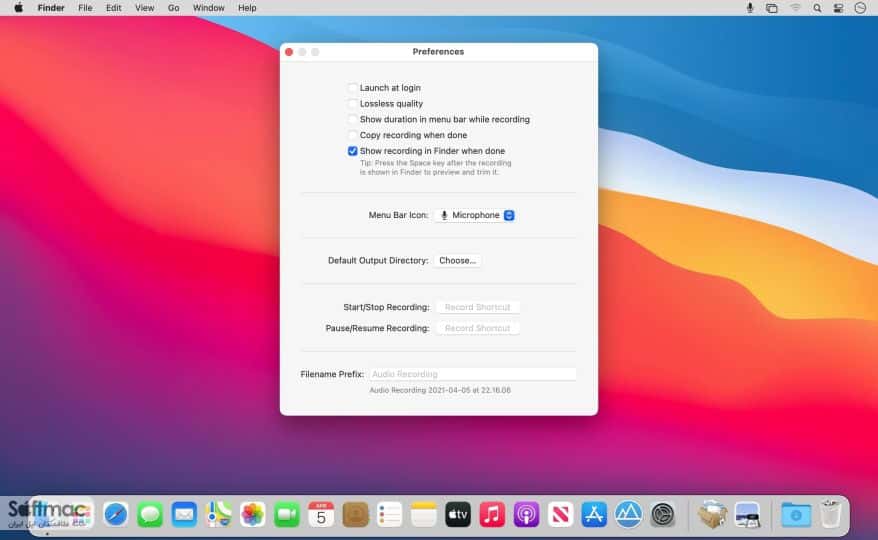Viewport: 878px width, 540px height.
Task: Open System Preferences gear in the Dock
Action: tap(663, 514)
